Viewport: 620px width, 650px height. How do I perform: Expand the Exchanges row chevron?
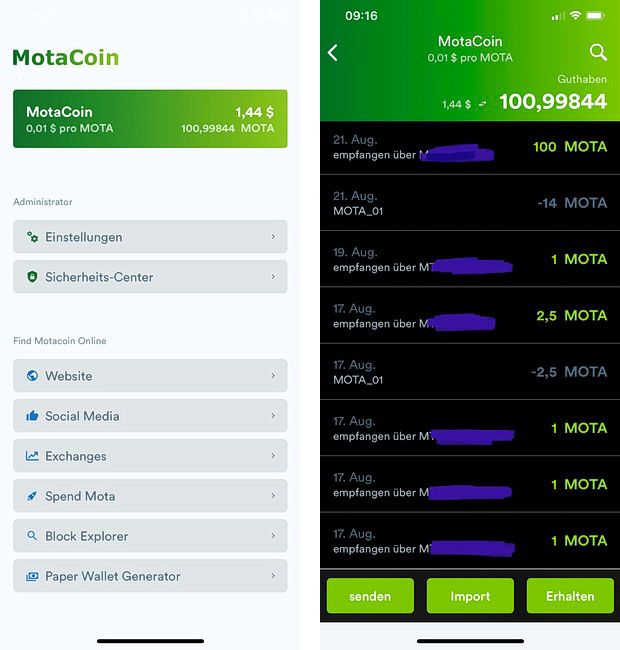[273, 456]
